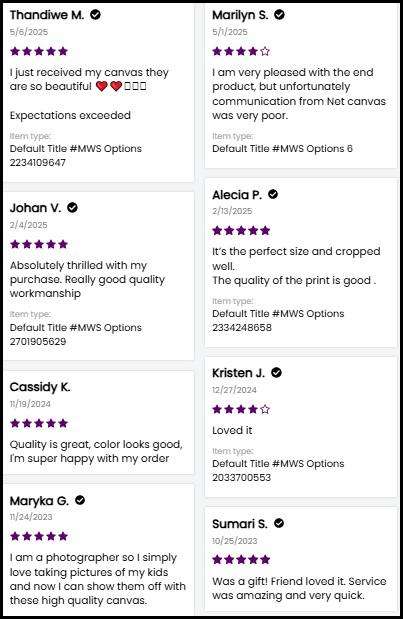
Task: Click verified checkmark beside Marilyn S.
Action: coord(279,15)
